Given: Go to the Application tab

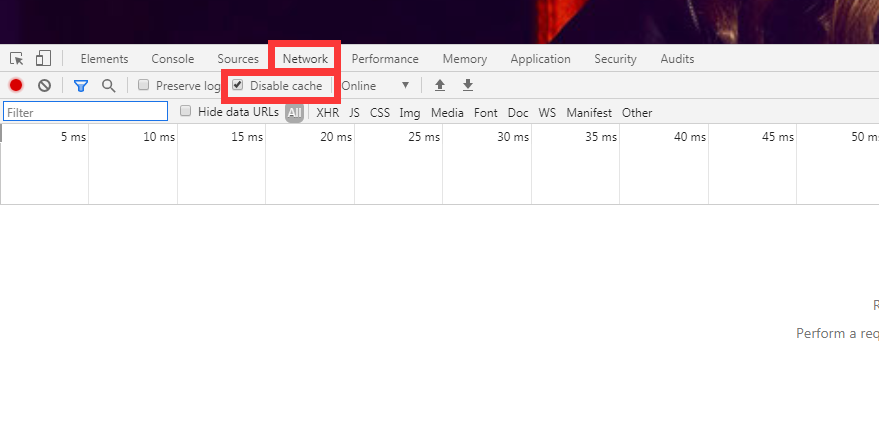Looking at the screenshot, I should click(x=540, y=59).
